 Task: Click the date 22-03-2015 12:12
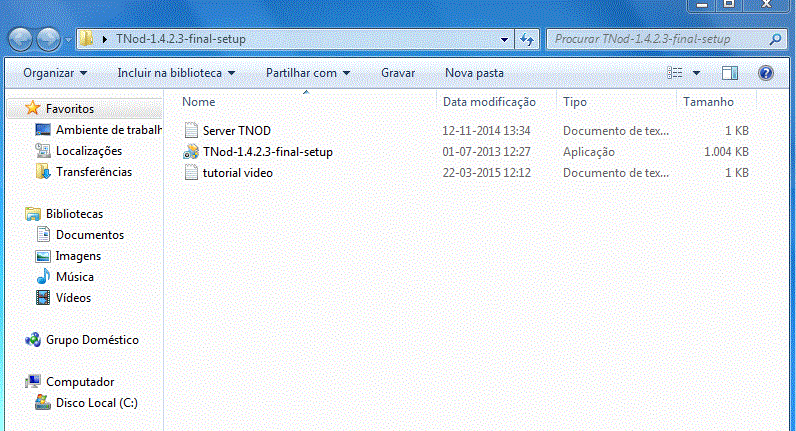pyautogui.click(x=486, y=173)
